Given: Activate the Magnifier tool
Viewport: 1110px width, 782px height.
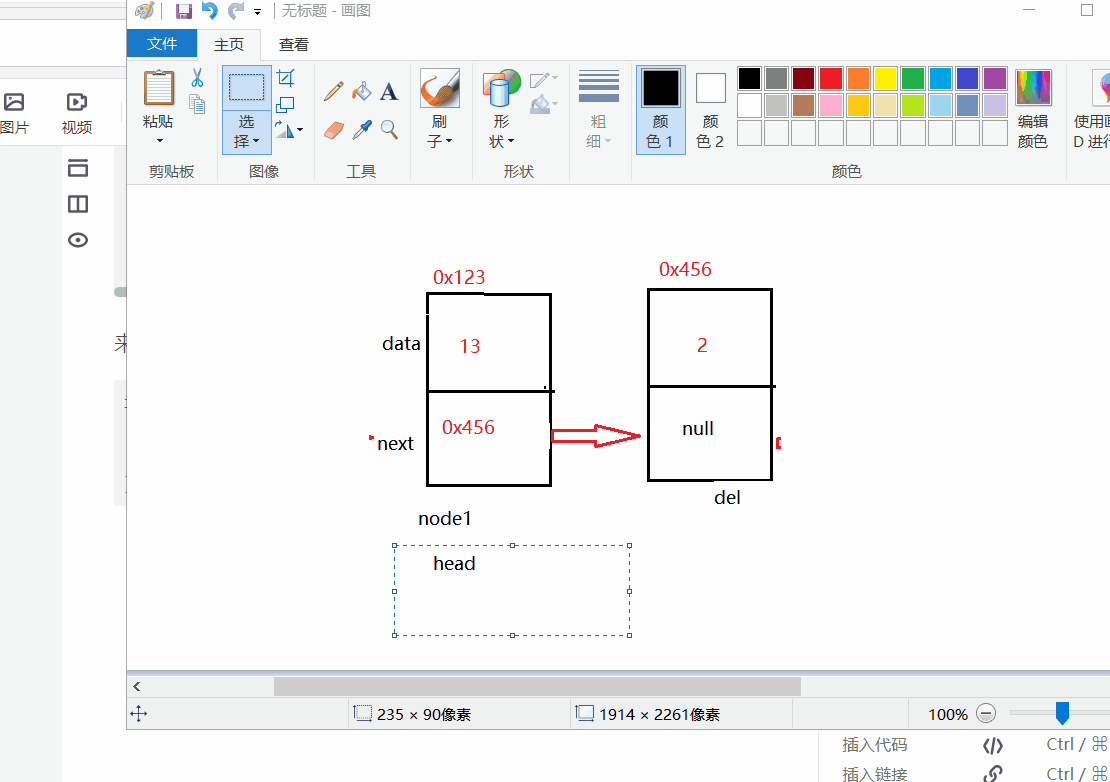Looking at the screenshot, I should coord(389,128).
